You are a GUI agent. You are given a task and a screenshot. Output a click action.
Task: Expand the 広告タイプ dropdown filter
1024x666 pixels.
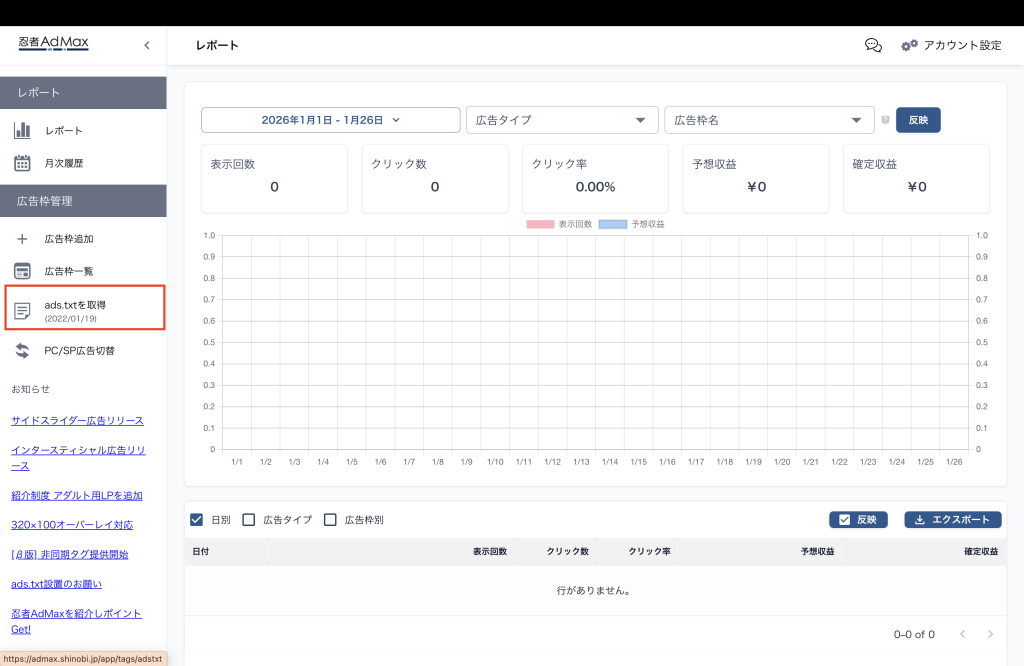[562, 120]
